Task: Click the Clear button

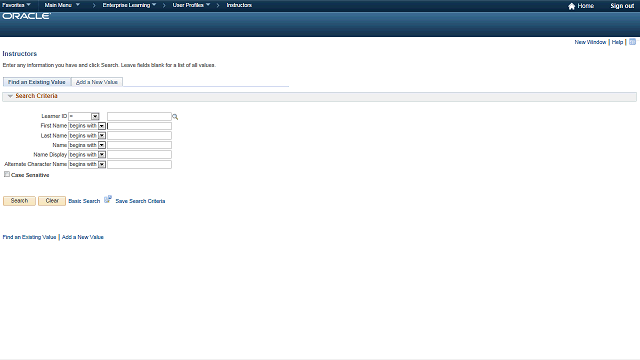Action: coord(52,201)
